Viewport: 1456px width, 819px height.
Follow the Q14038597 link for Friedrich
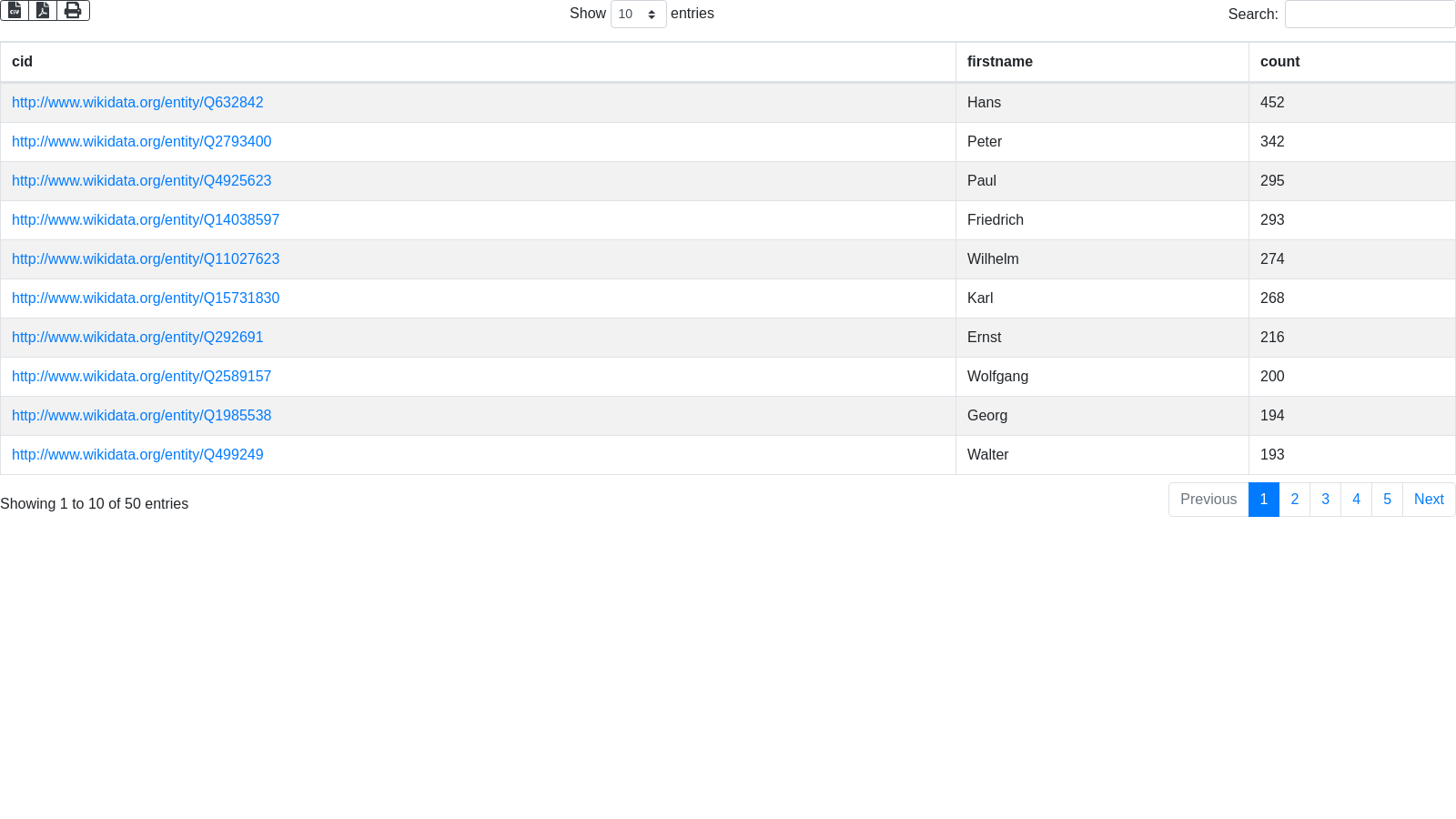coord(146,220)
